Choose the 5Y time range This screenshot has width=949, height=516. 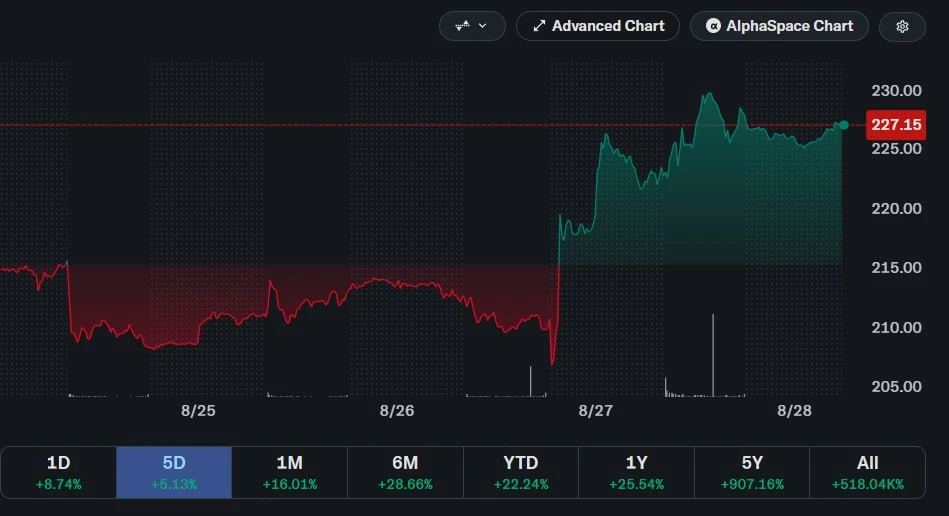752,472
